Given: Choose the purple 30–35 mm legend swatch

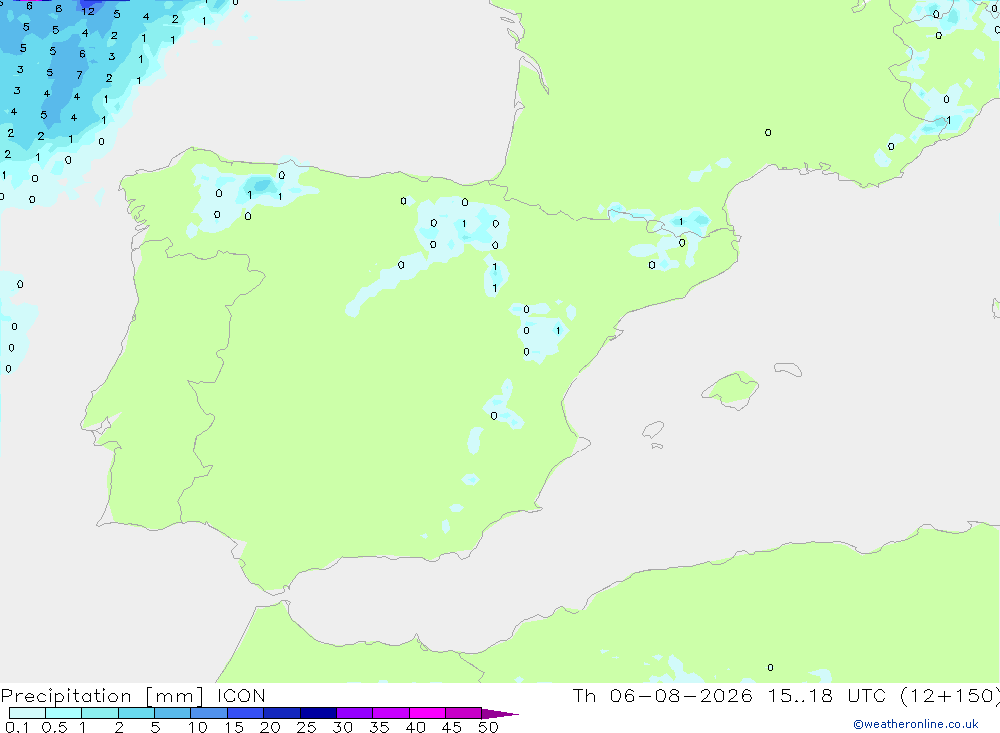Looking at the screenshot, I should click(354, 713).
